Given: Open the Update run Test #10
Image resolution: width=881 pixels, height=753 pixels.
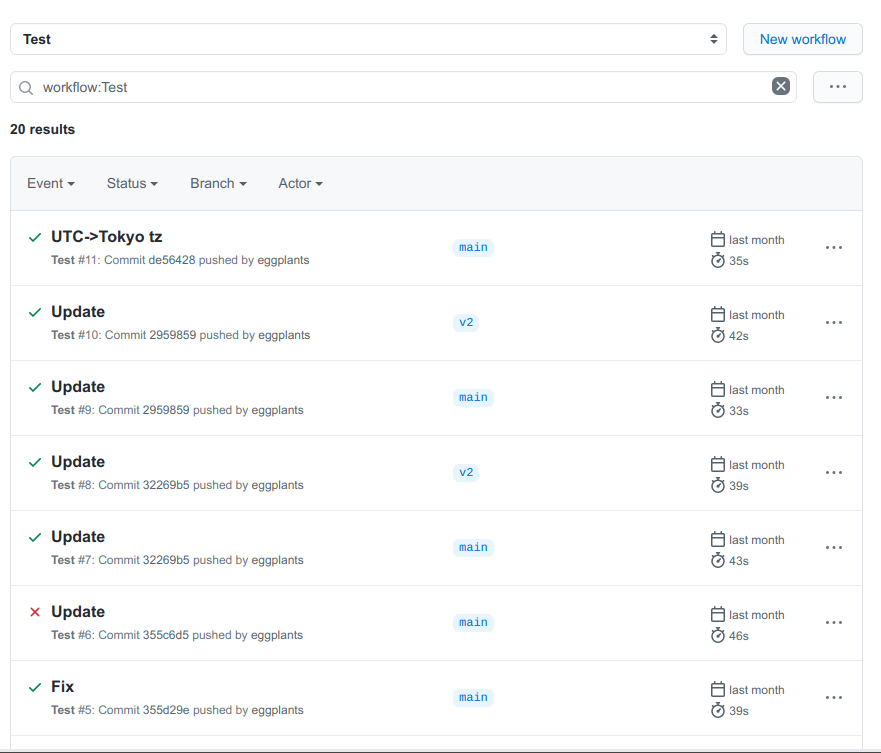Looking at the screenshot, I should 78,312.
